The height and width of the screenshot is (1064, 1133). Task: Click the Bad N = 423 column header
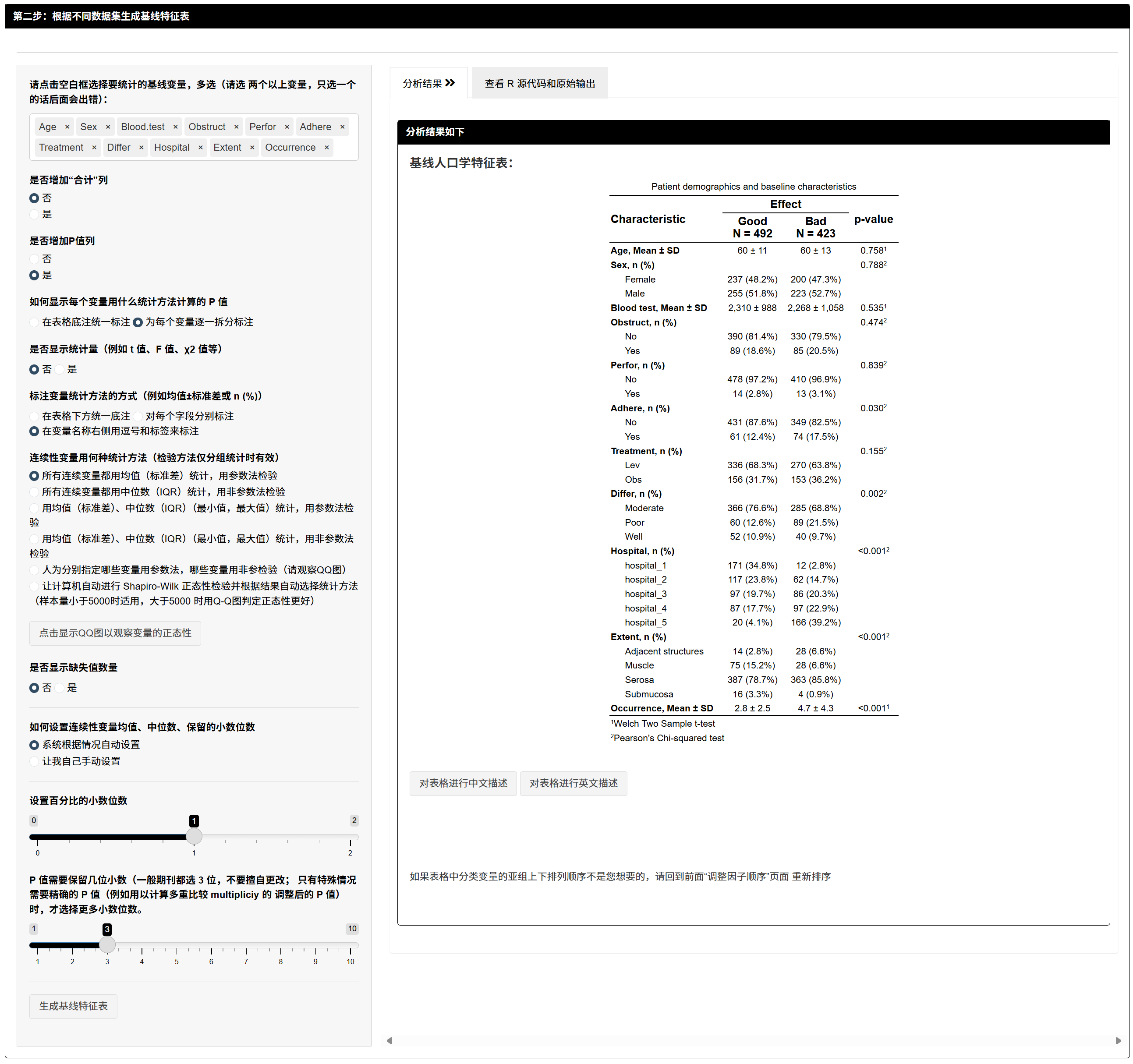(x=815, y=227)
